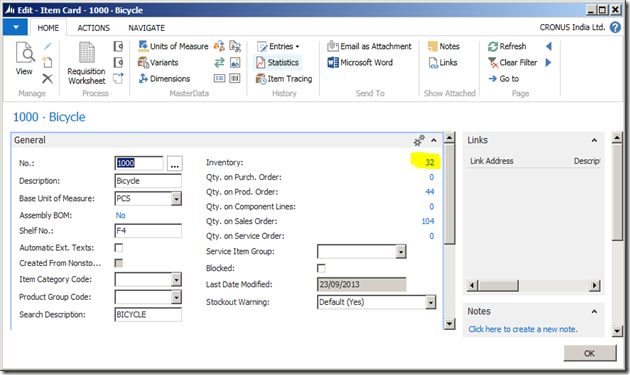Open Item Tracing
This screenshot has height=375, width=630.
[284, 78]
